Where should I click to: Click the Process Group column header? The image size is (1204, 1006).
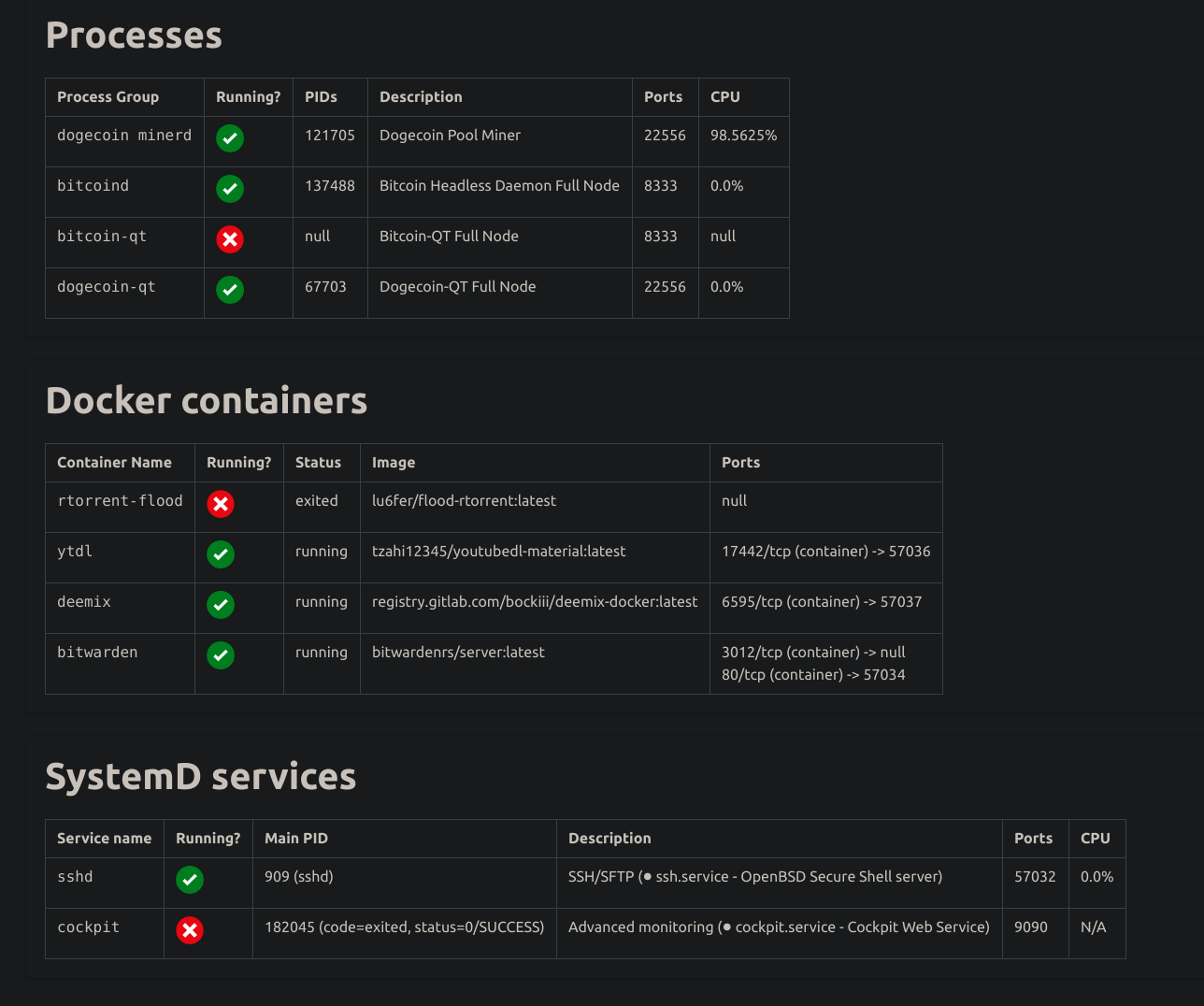pos(107,97)
